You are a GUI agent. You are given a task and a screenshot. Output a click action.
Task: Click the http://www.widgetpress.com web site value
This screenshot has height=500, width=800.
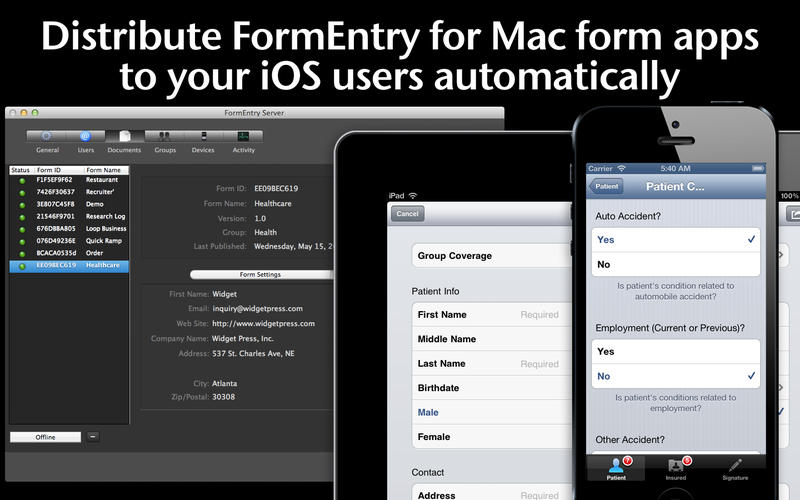263,323
